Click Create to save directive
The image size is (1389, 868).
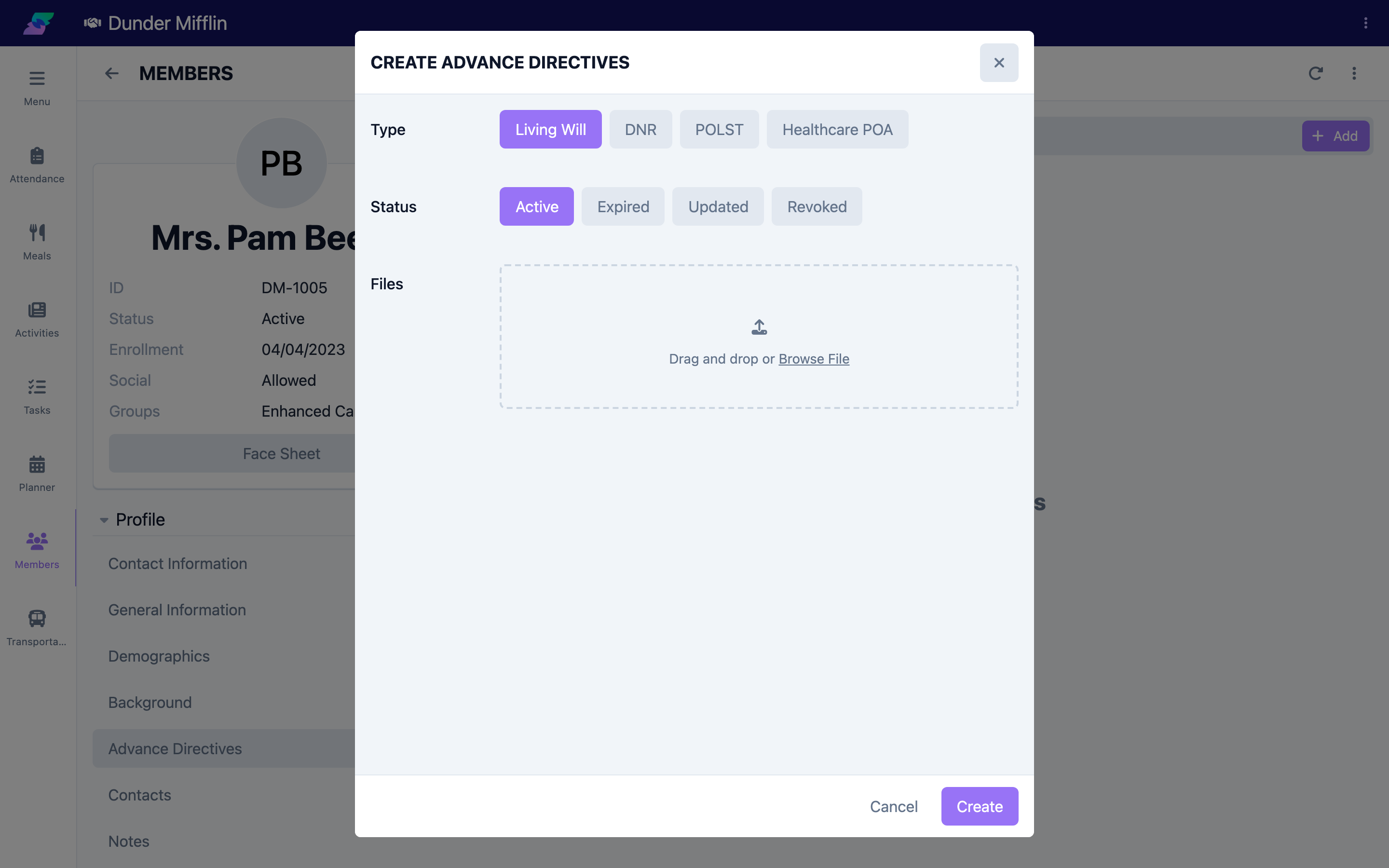pos(980,806)
